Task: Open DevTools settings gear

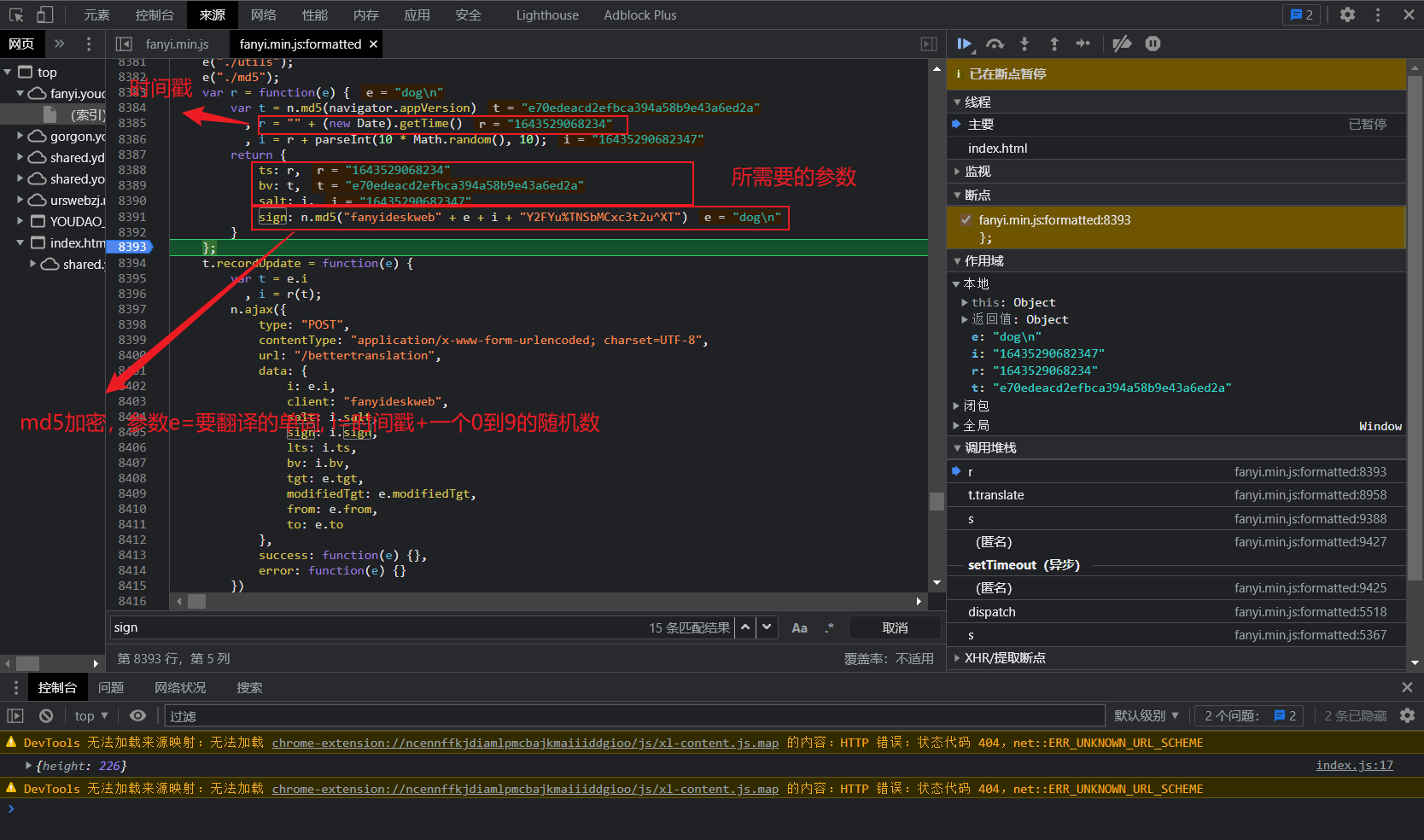Action: [1347, 15]
